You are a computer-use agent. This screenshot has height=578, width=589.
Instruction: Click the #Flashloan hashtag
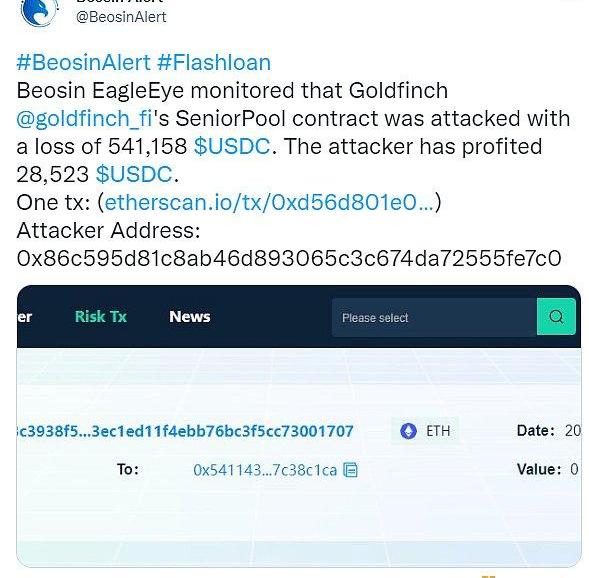click(x=214, y=62)
